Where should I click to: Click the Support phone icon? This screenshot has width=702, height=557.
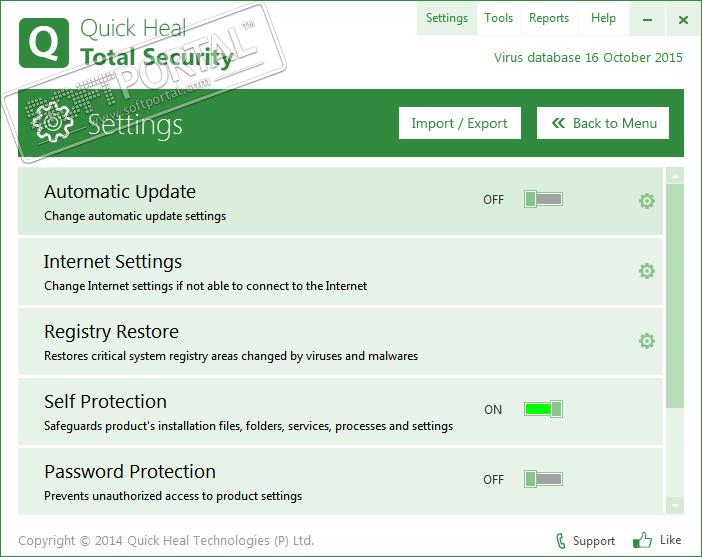(561, 541)
